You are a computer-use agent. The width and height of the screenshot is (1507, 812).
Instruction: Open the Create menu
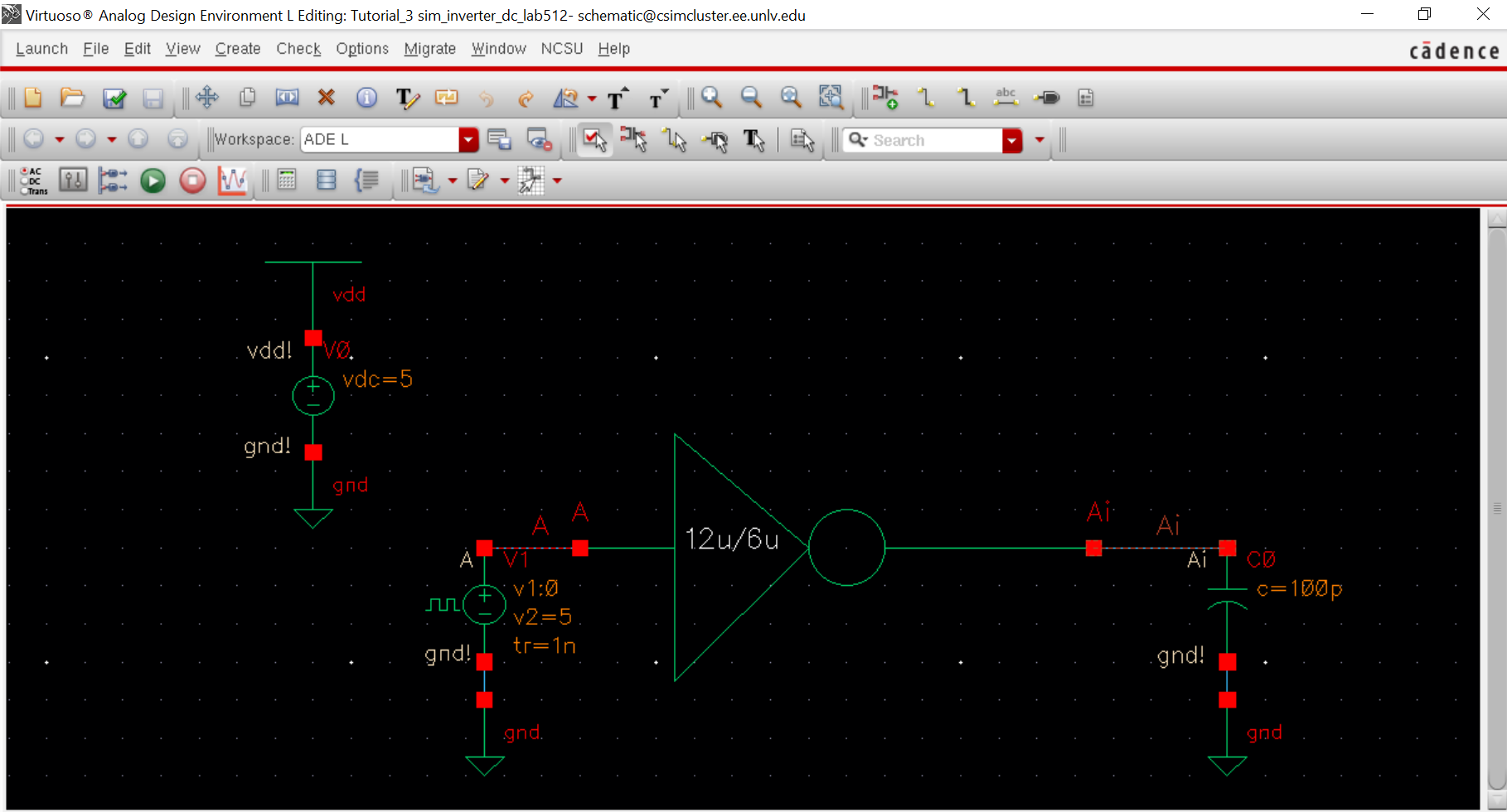(x=238, y=49)
